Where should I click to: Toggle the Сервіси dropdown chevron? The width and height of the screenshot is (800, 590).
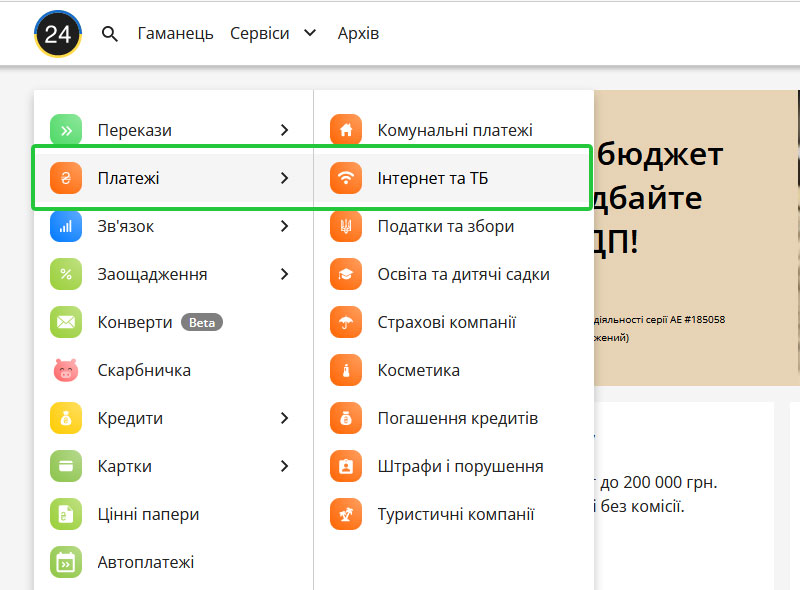coord(310,33)
